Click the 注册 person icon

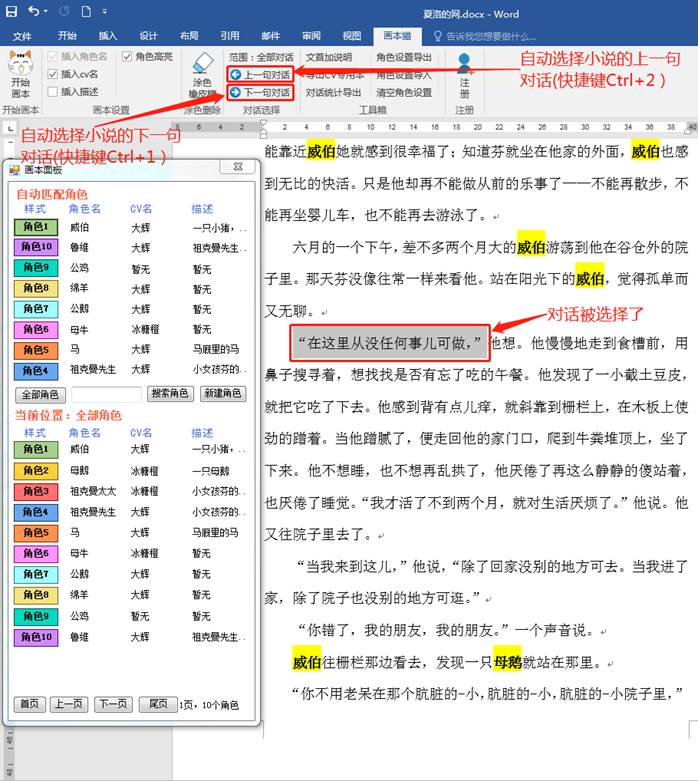[x=464, y=75]
